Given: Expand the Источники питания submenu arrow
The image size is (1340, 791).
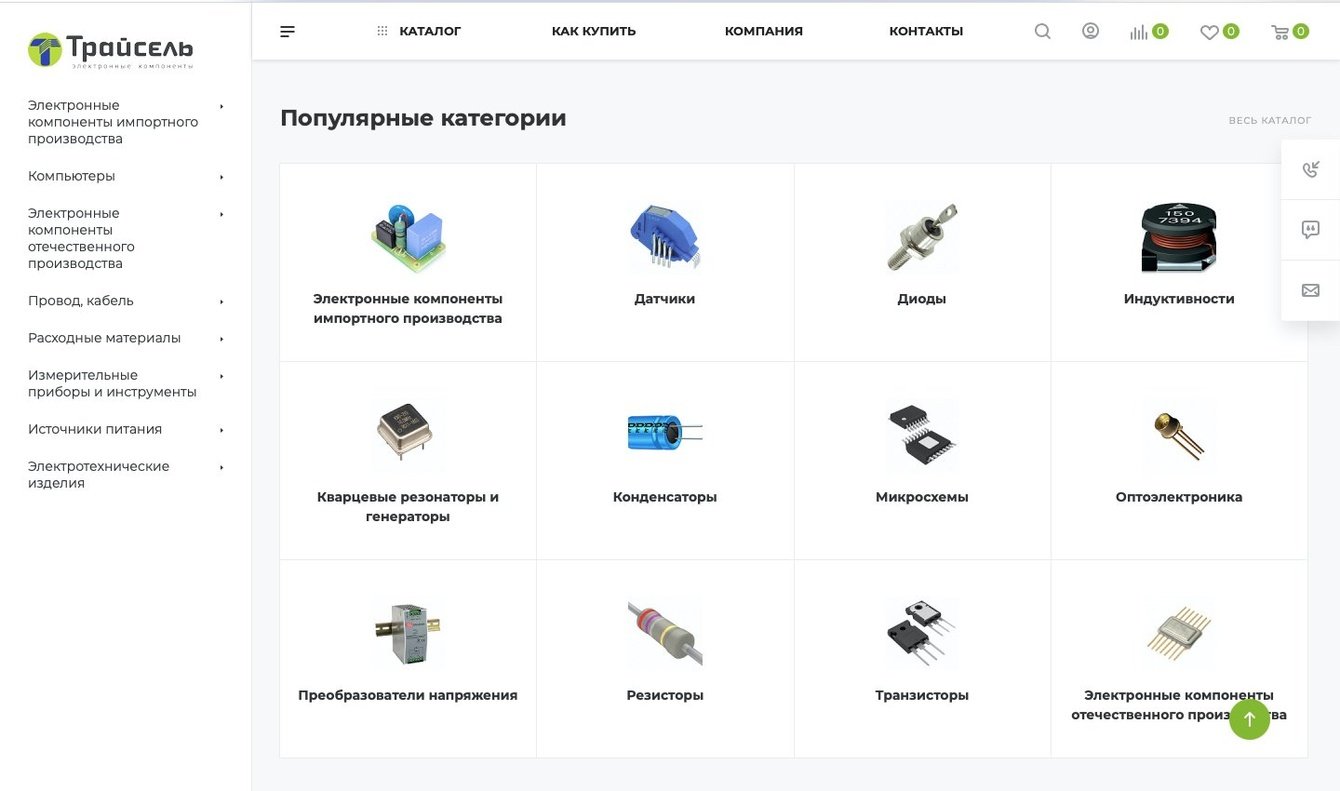Looking at the screenshot, I should pyautogui.click(x=222, y=430).
